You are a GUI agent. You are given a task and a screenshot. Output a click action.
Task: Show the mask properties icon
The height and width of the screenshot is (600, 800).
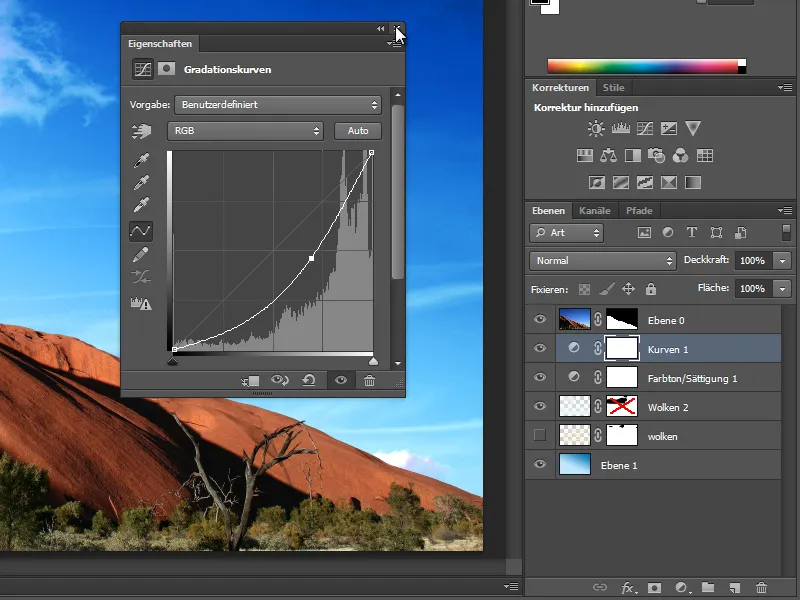pos(166,68)
